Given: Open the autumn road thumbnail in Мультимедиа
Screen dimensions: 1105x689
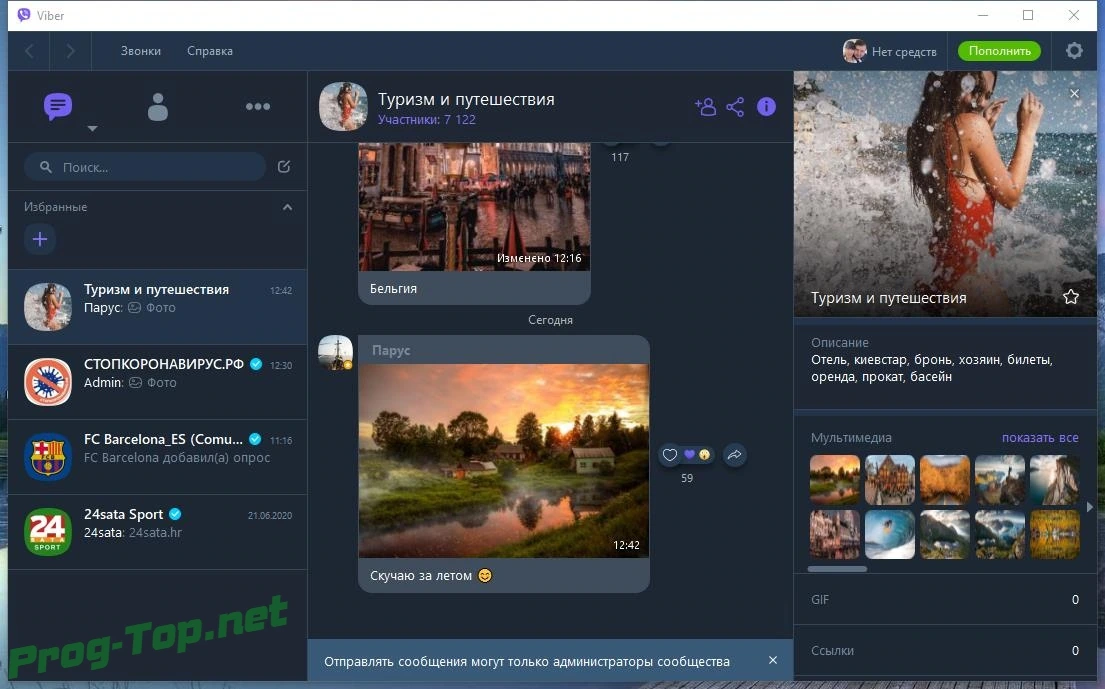Looking at the screenshot, I should coord(944,480).
